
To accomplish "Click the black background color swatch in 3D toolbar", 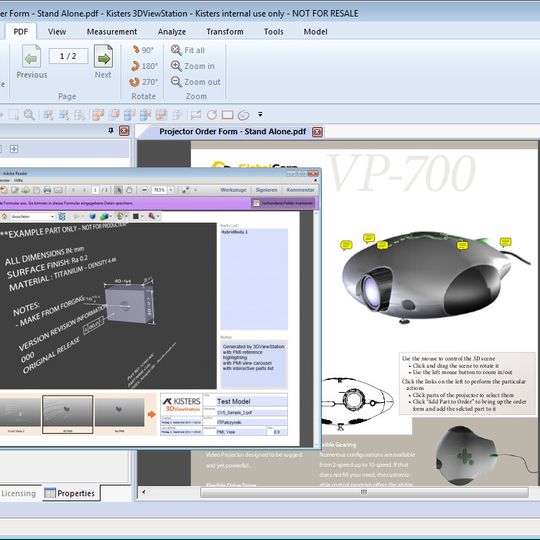I will 136,216.
